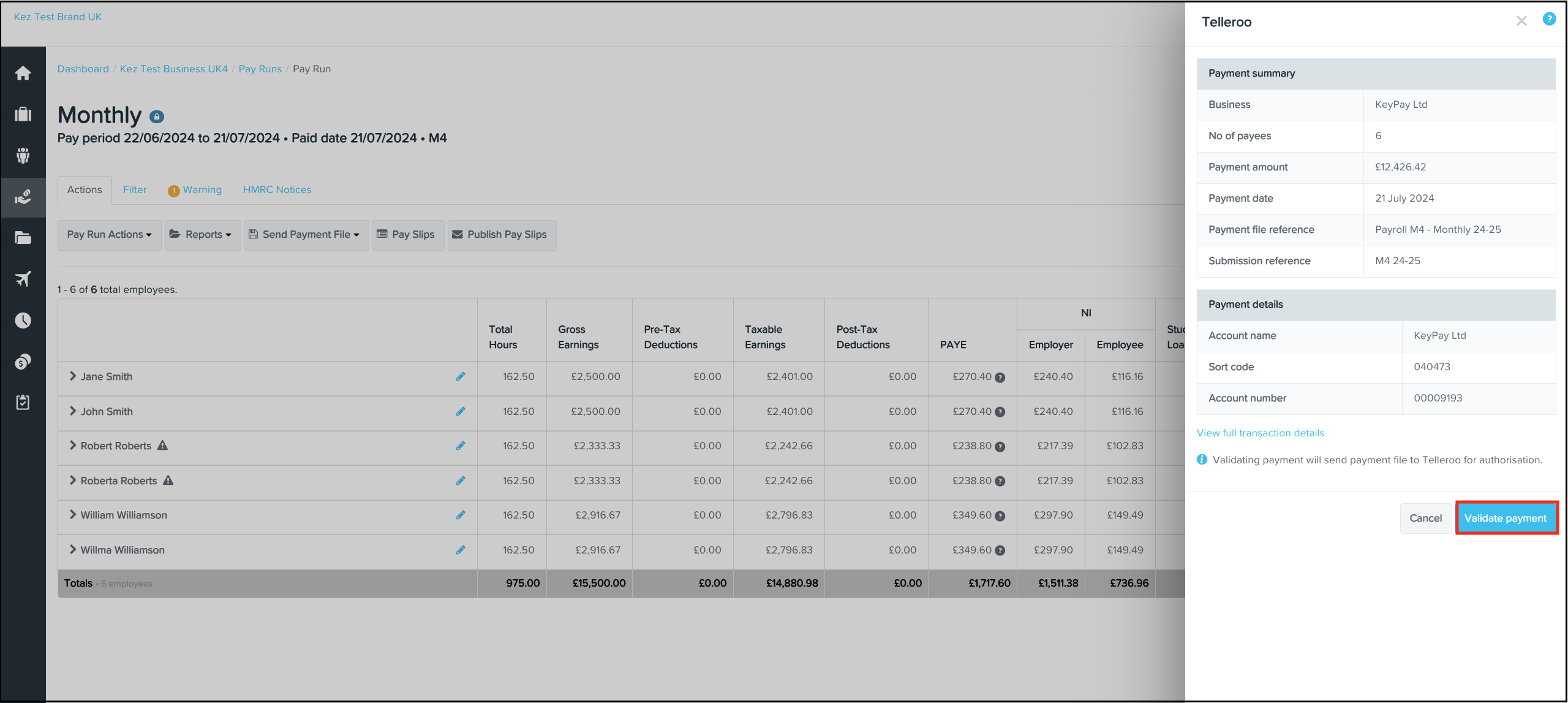This screenshot has height=703, width=1568.
Task: Switch to the HMRC Notices tab
Action: click(x=277, y=190)
